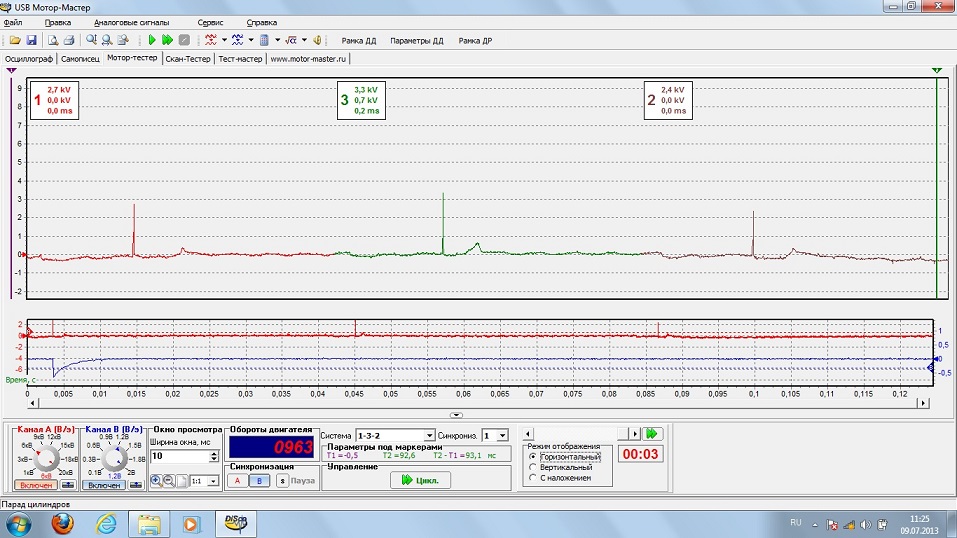This screenshot has height=538, width=957.
Task: Open Firefox from the taskbar
Action: coord(63,524)
